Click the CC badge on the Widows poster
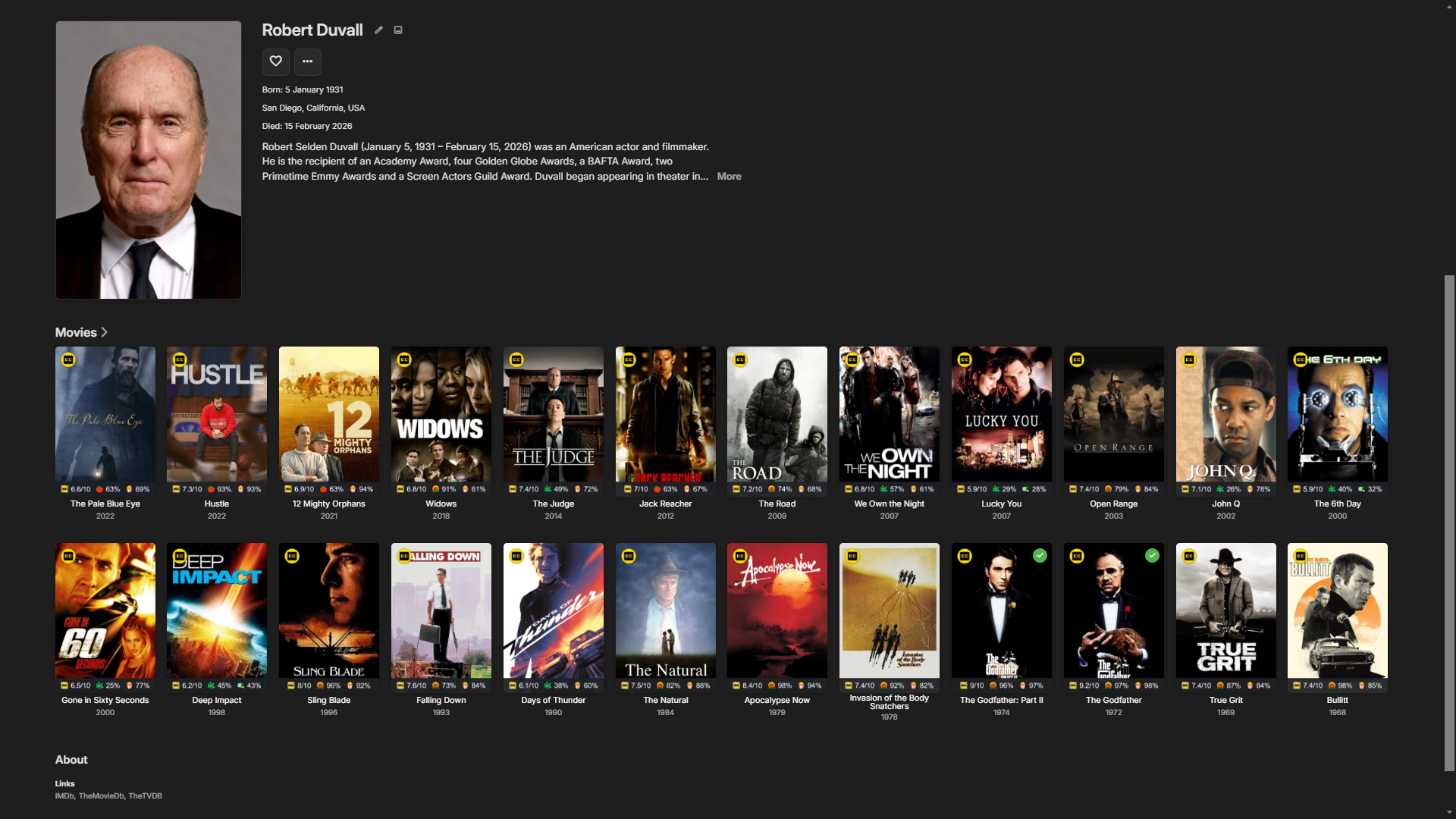Viewport: 1456px width, 819px height. (404, 360)
